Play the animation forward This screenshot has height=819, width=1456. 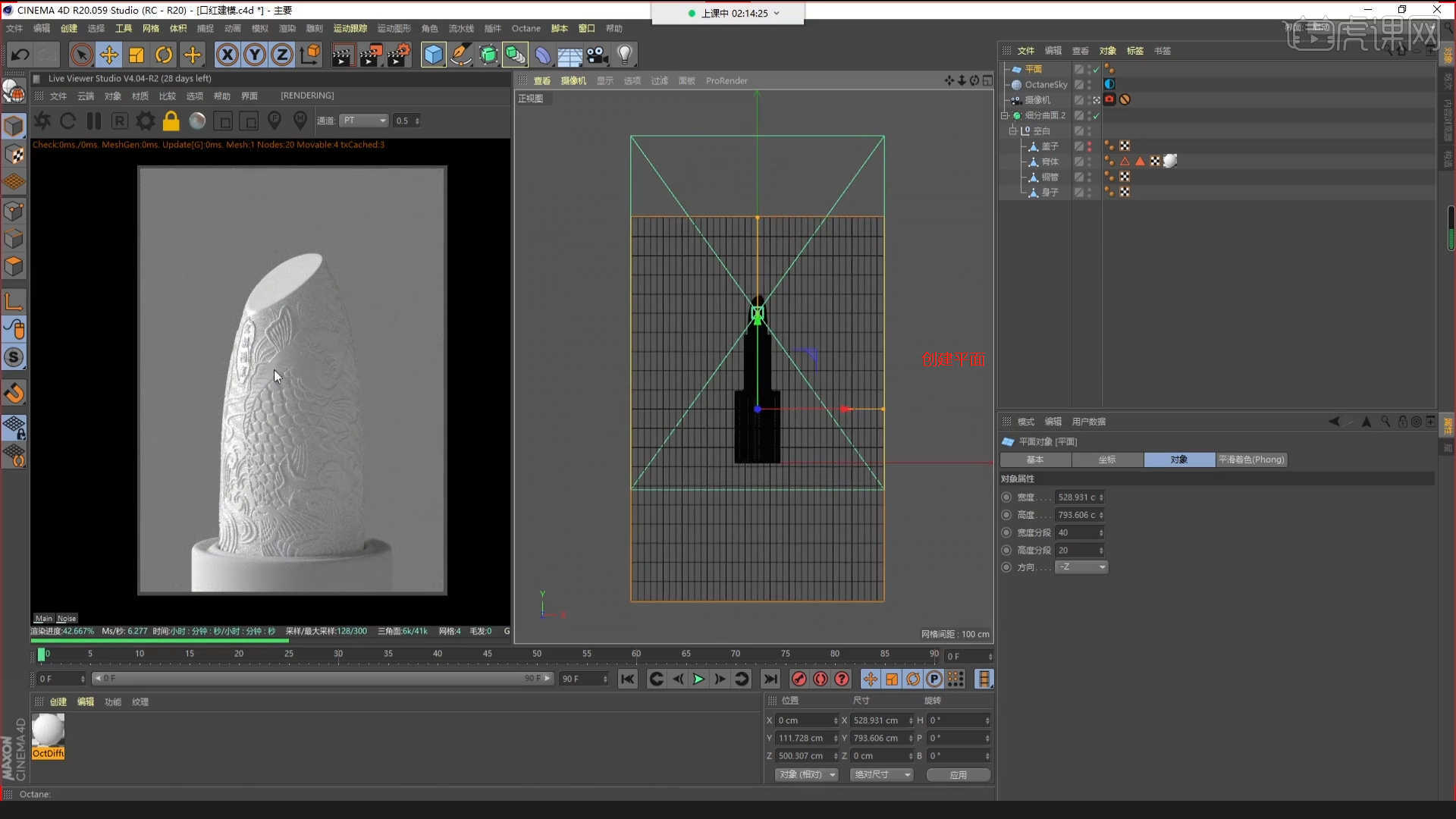coord(698,679)
